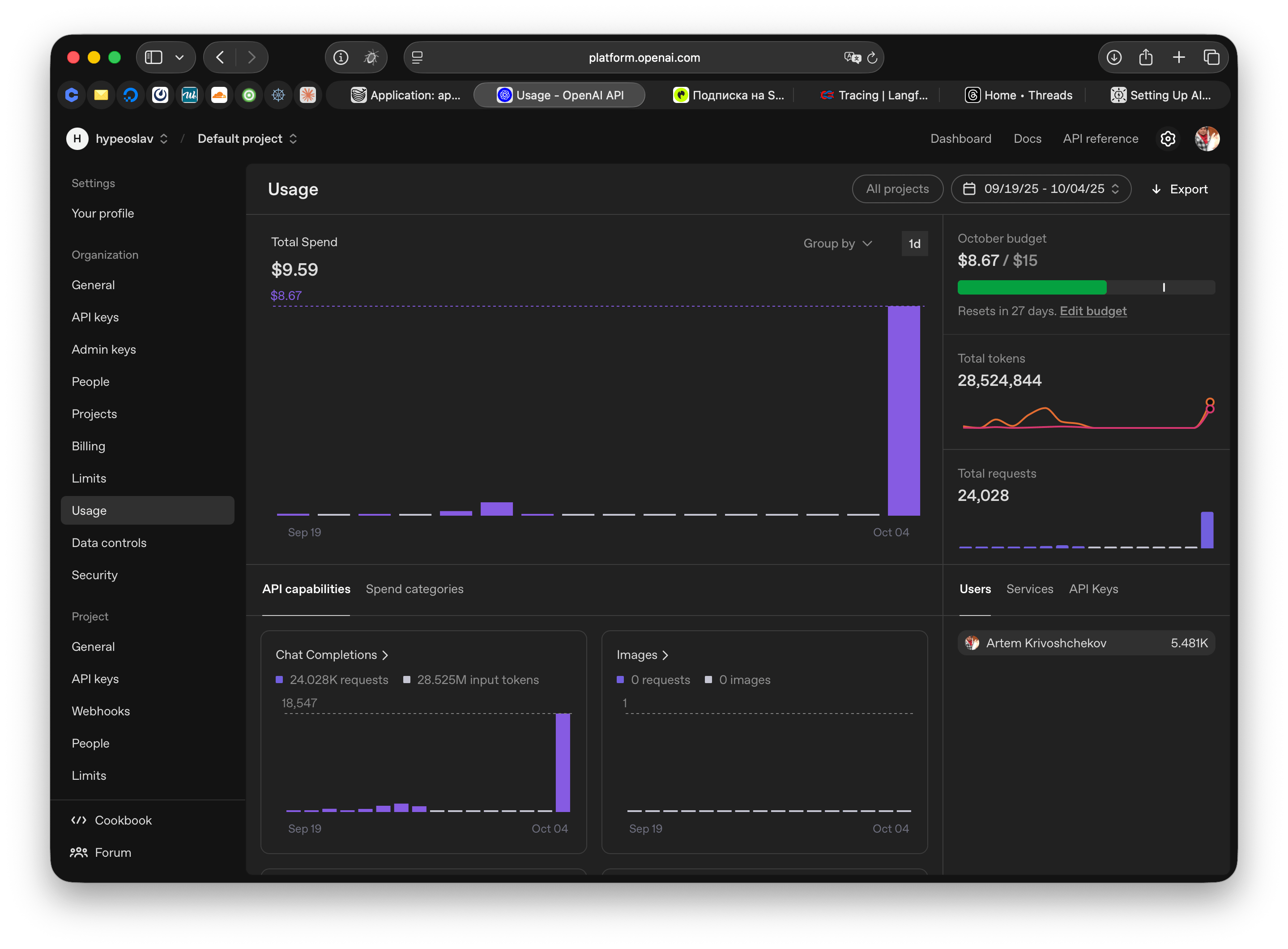Viewport: 1288px width, 949px height.
Task: Click the Export button
Action: click(1179, 189)
